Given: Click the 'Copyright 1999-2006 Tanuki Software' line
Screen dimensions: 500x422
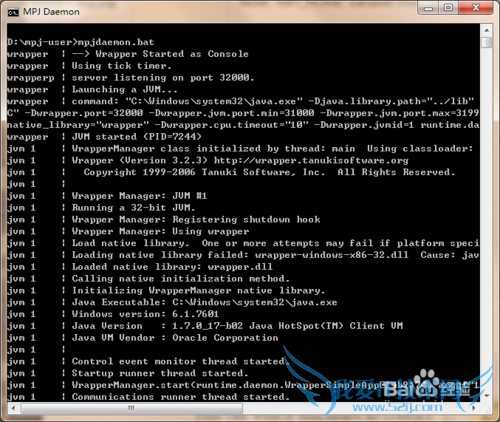Looking at the screenshot, I should point(269,172).
